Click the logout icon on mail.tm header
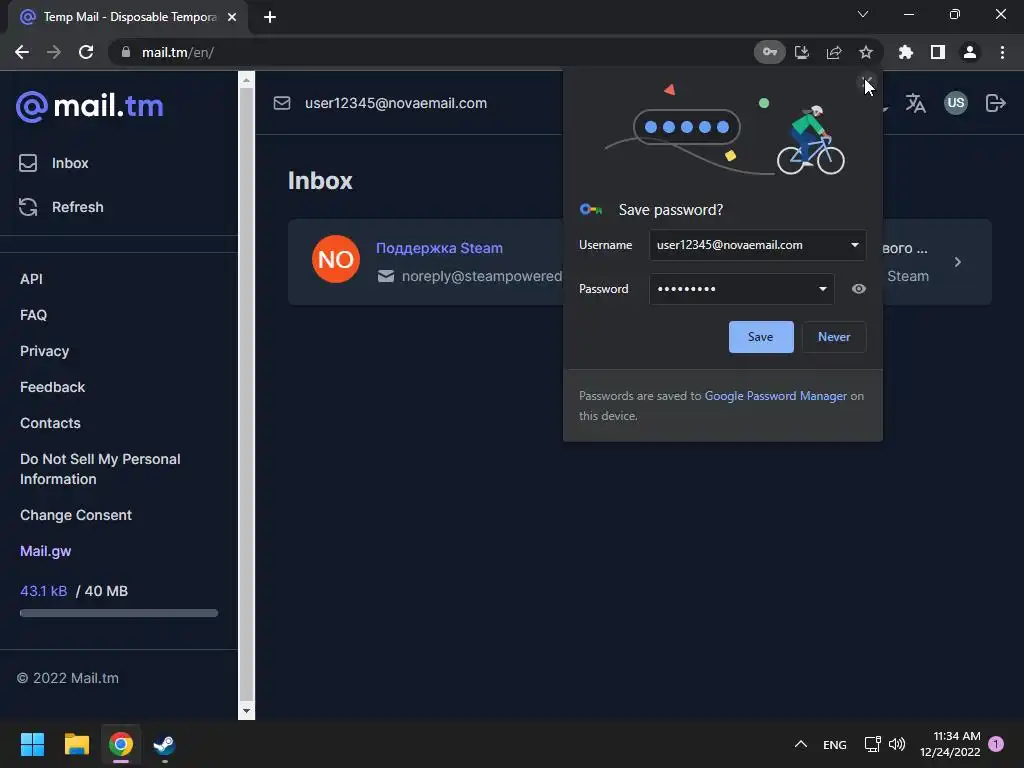 [x=995, y=103]
